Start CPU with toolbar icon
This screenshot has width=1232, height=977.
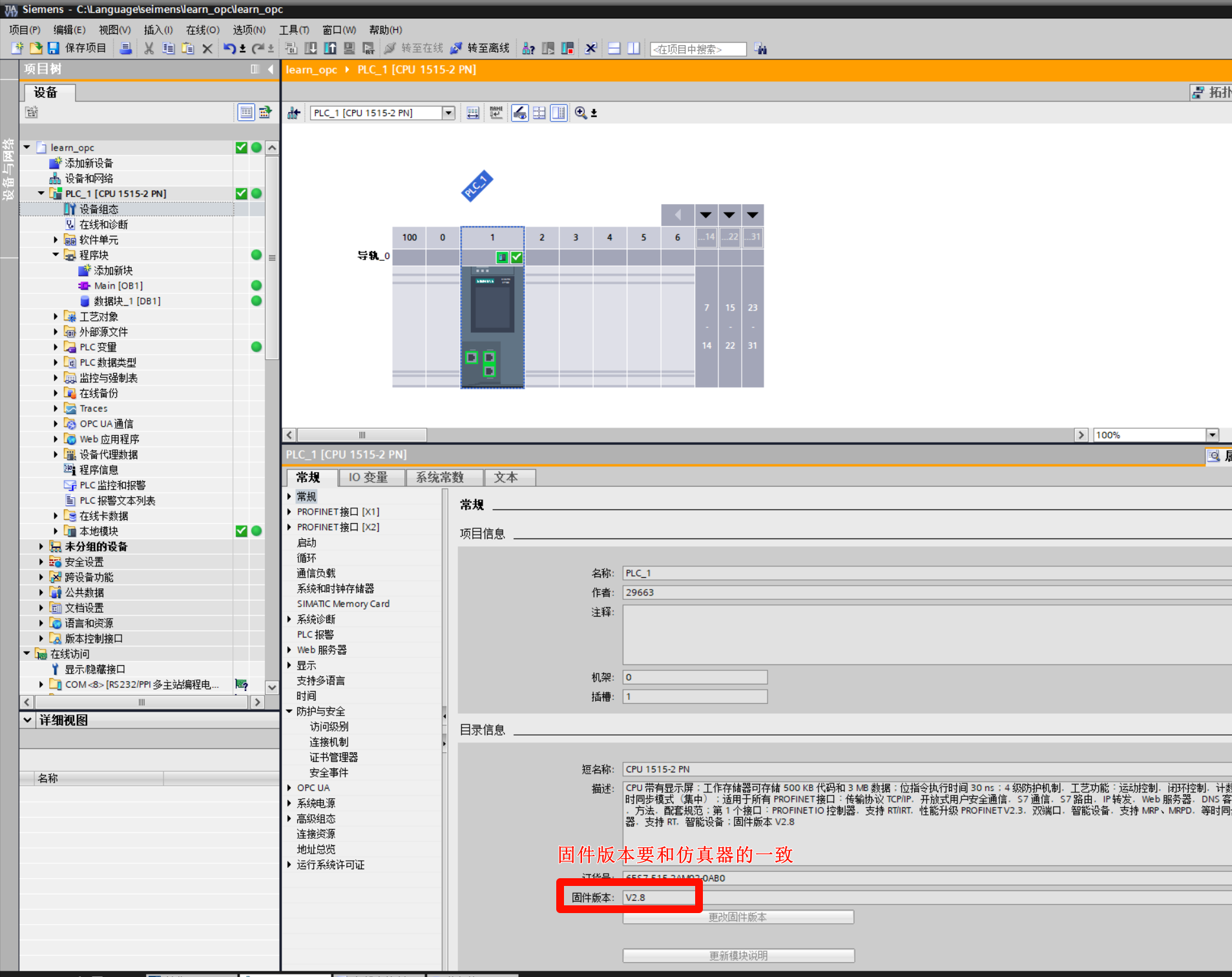pyautogui.click(x=548, y=48)
